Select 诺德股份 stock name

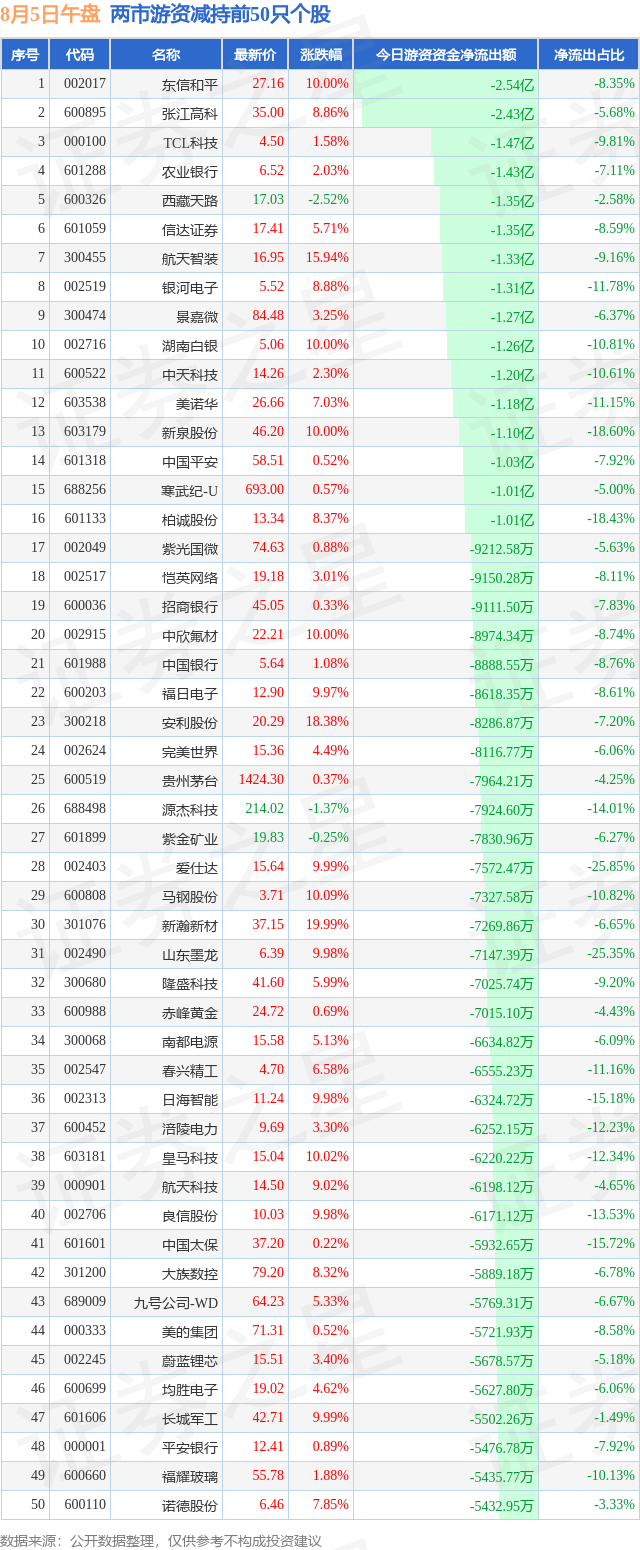click(190, 1505)
